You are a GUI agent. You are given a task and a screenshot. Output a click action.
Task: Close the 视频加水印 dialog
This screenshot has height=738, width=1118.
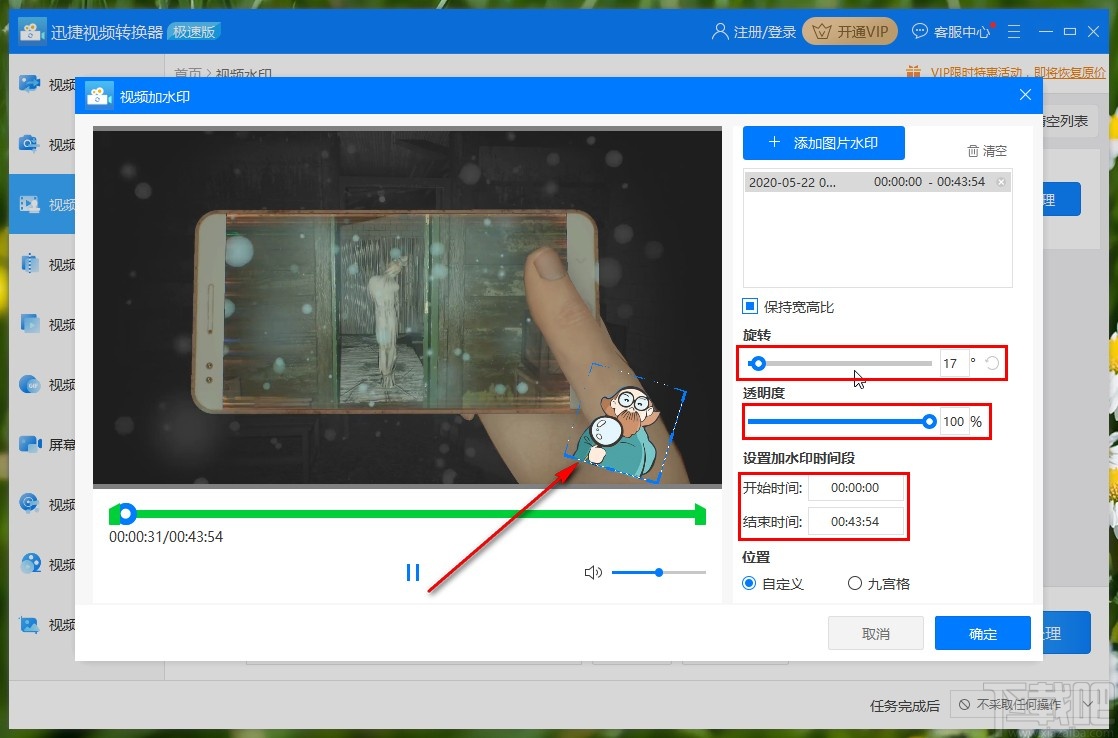pyautogui.click(x=1025, y=95)
